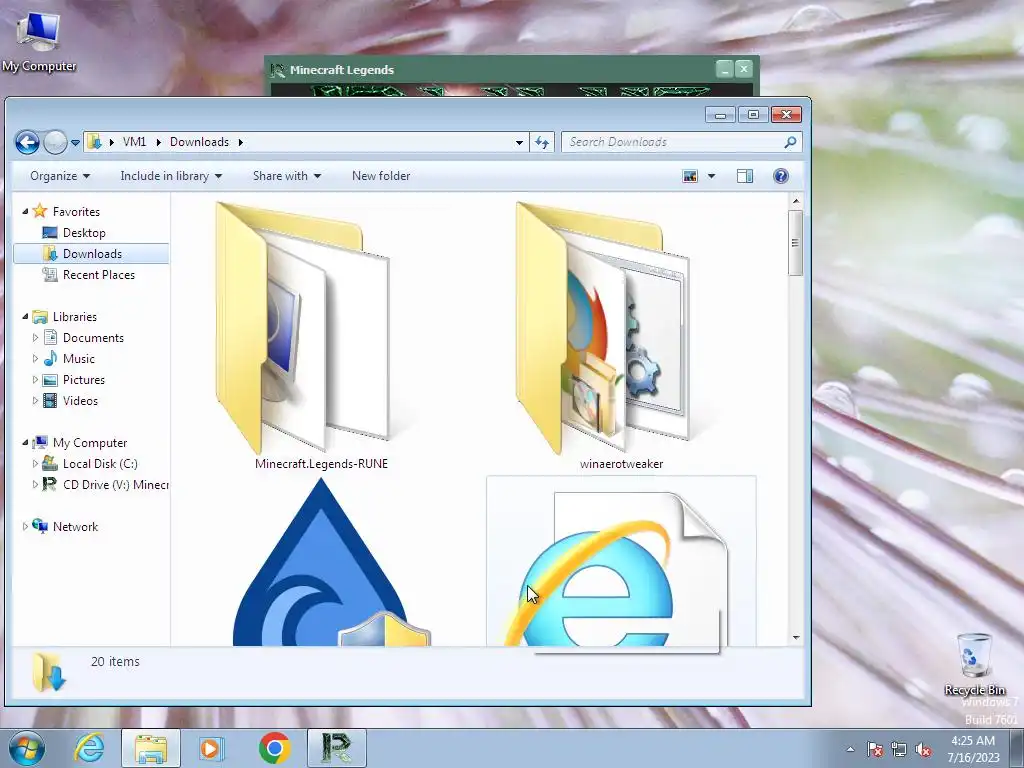Select Favorites in the navigation pane
Image resolution: width=1024 pixels, height=768 pixels.
point(76,212)
